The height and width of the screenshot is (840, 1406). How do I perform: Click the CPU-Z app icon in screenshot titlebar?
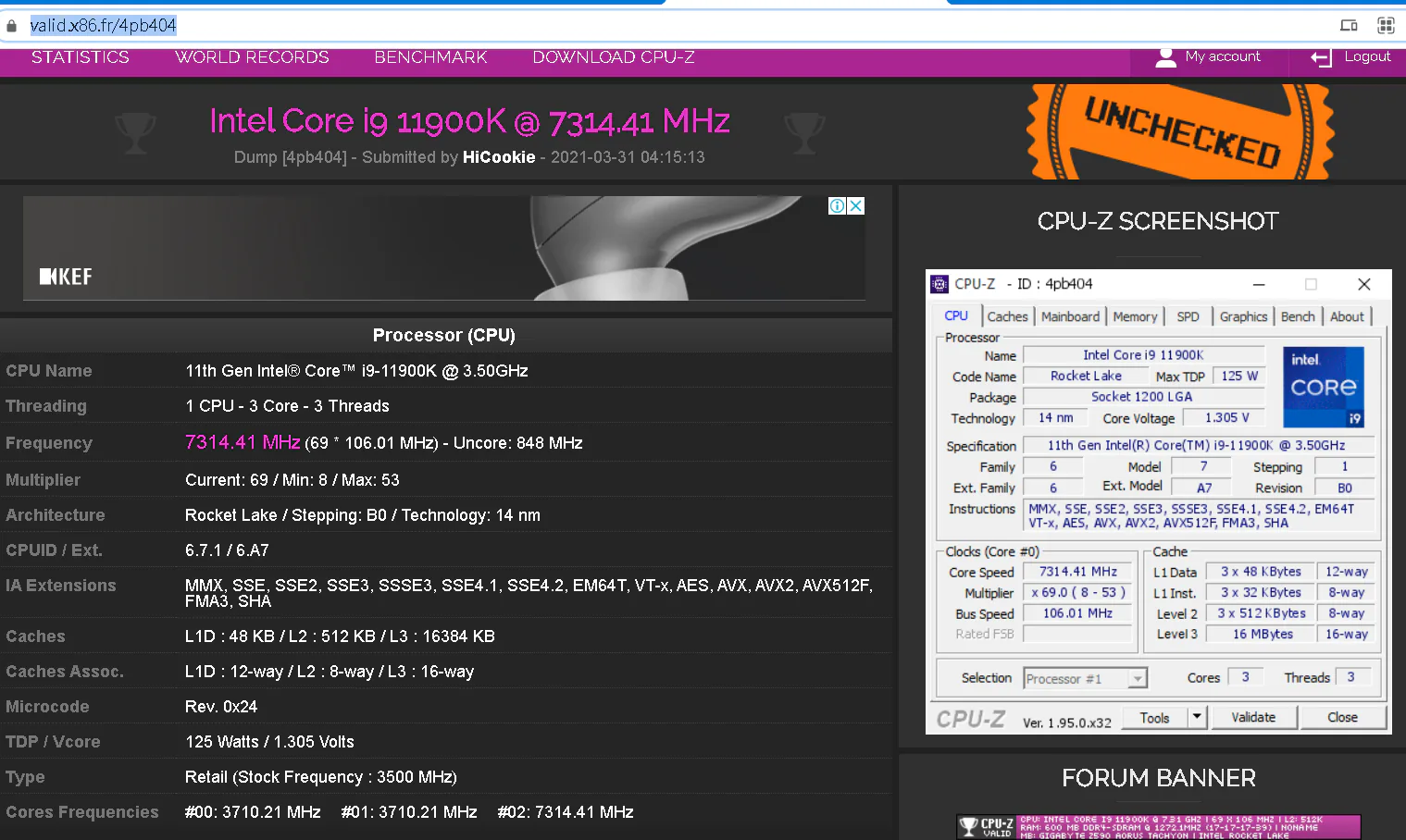(x=939, y=284)
